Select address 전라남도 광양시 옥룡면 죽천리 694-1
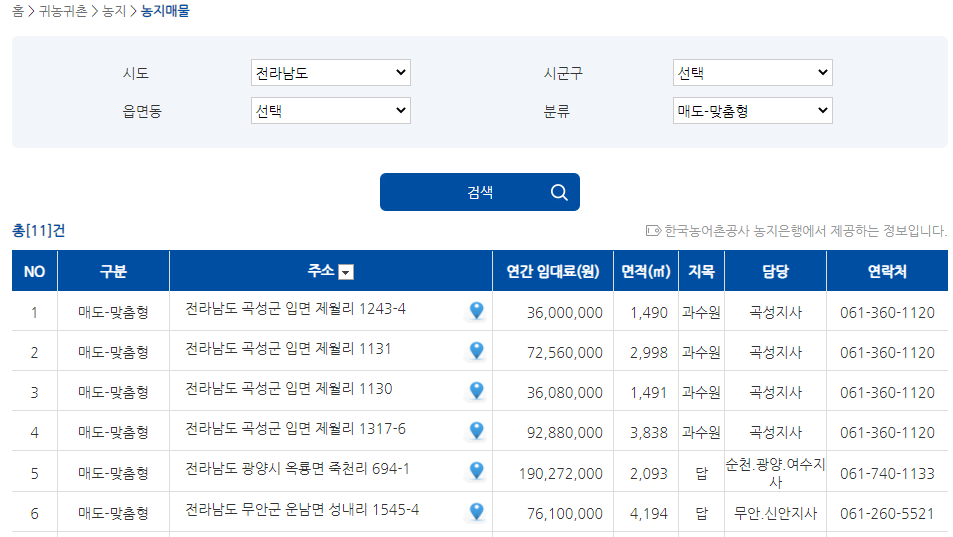 point(297,470)
